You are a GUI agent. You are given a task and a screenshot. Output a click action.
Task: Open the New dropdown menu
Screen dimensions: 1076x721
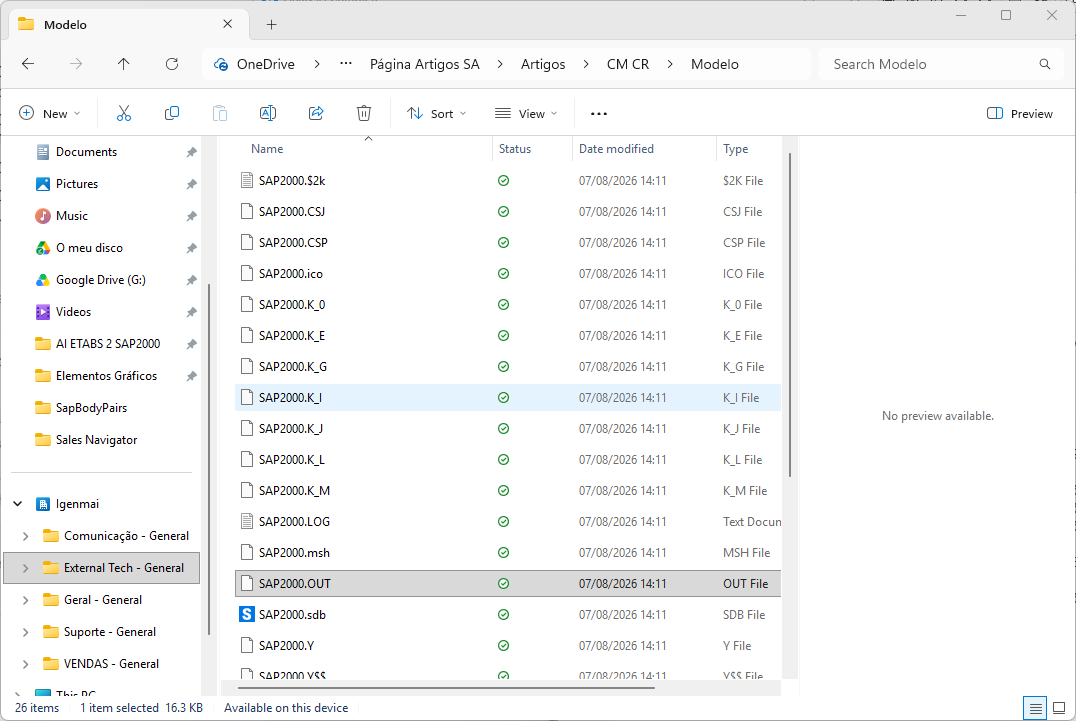(x=49, y=113)
